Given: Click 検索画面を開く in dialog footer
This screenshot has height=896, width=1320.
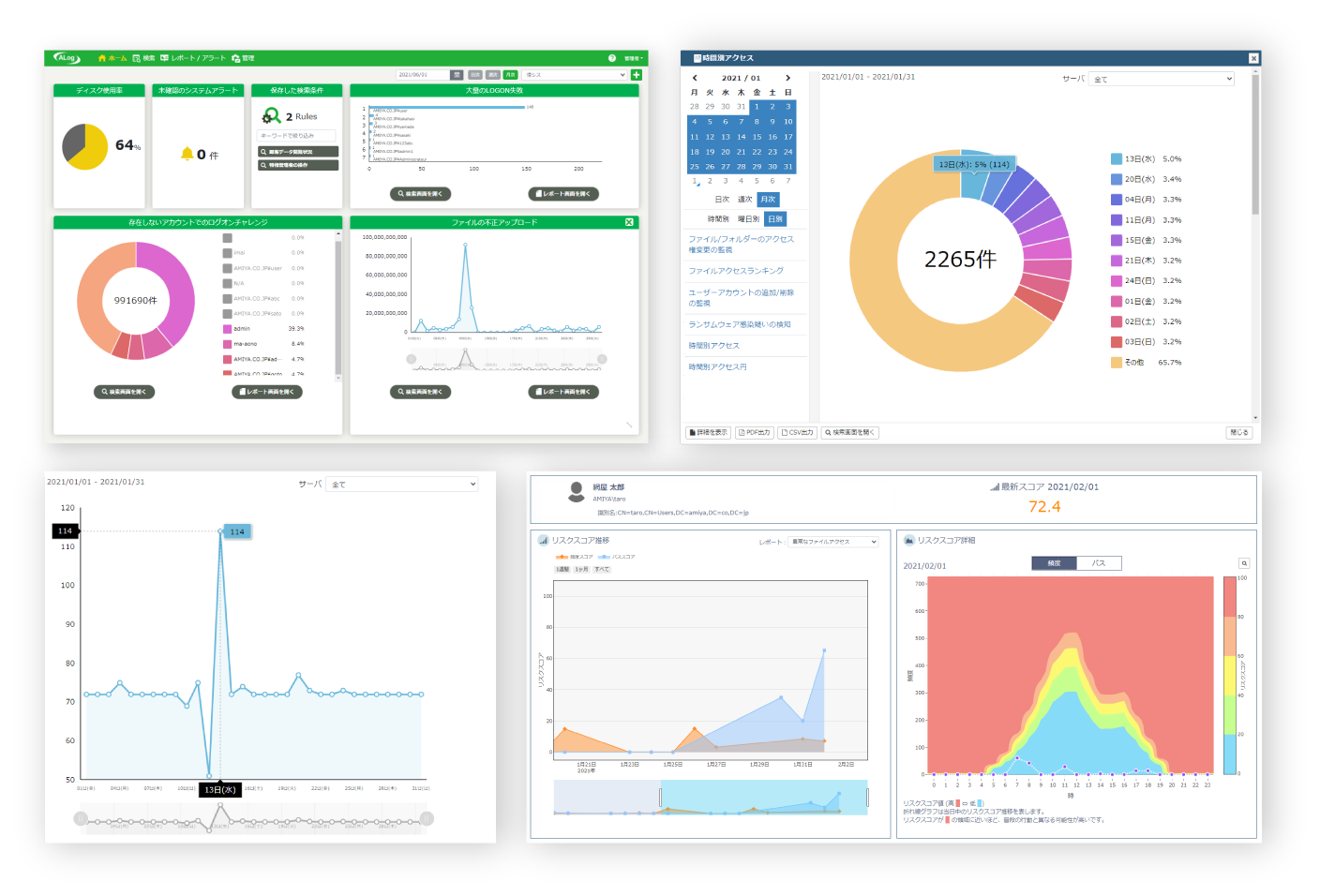Looking at the screenshot, I should pyautogui.click(x=850, y=433).
